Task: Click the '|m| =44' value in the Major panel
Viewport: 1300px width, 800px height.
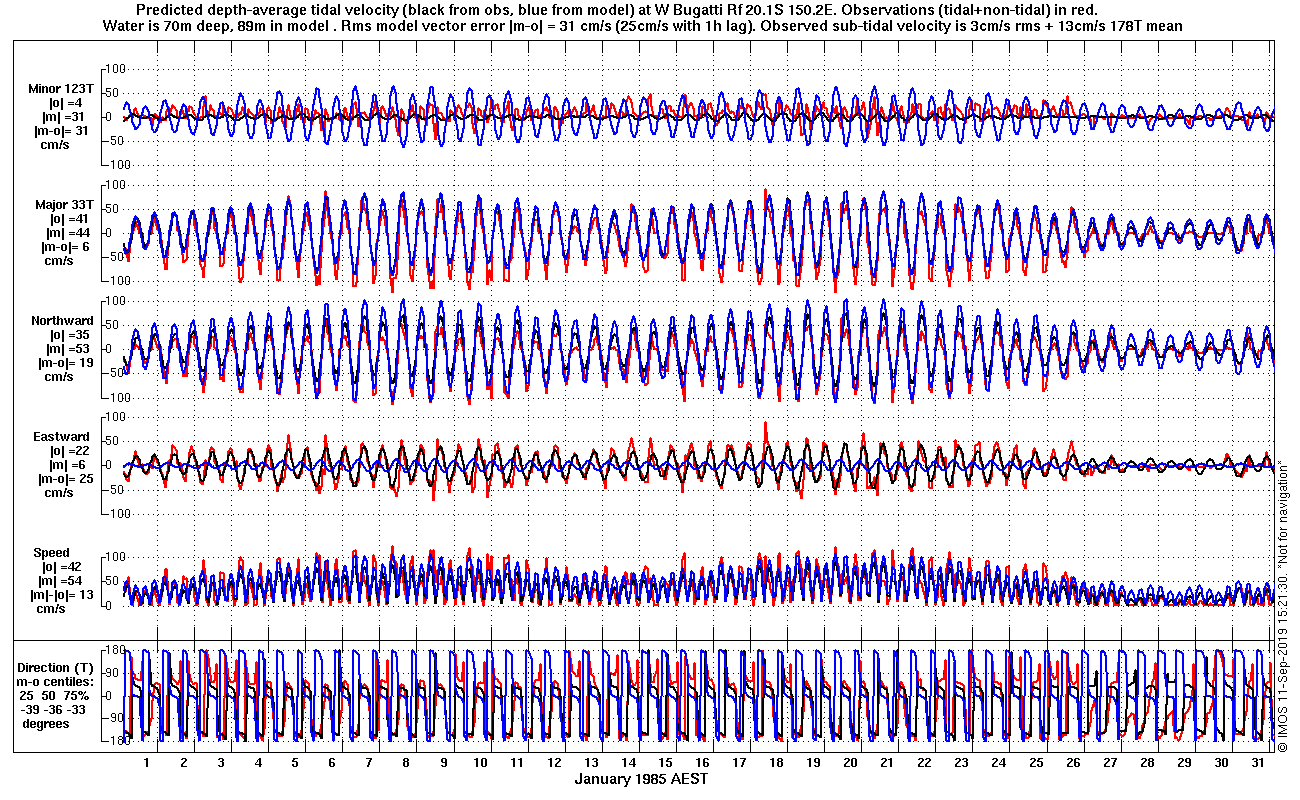Action: (x=69, y=233)
